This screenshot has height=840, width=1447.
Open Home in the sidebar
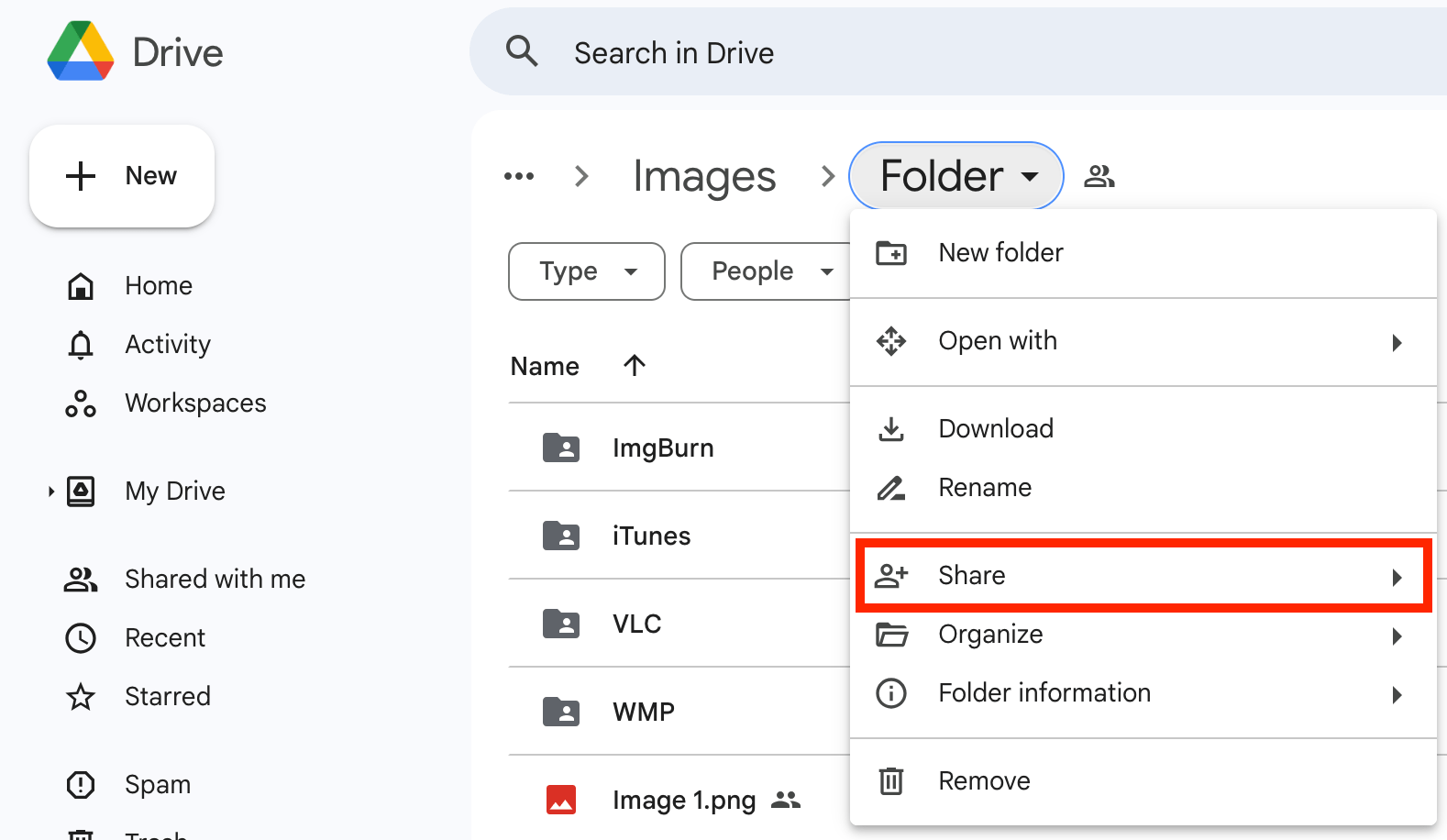click(x=159, y=286)
